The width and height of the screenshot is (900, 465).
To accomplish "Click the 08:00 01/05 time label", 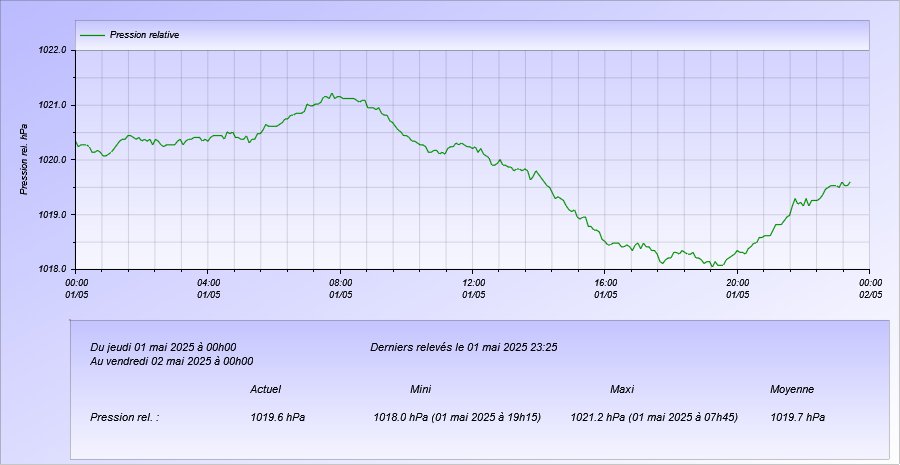I will 340,288.
